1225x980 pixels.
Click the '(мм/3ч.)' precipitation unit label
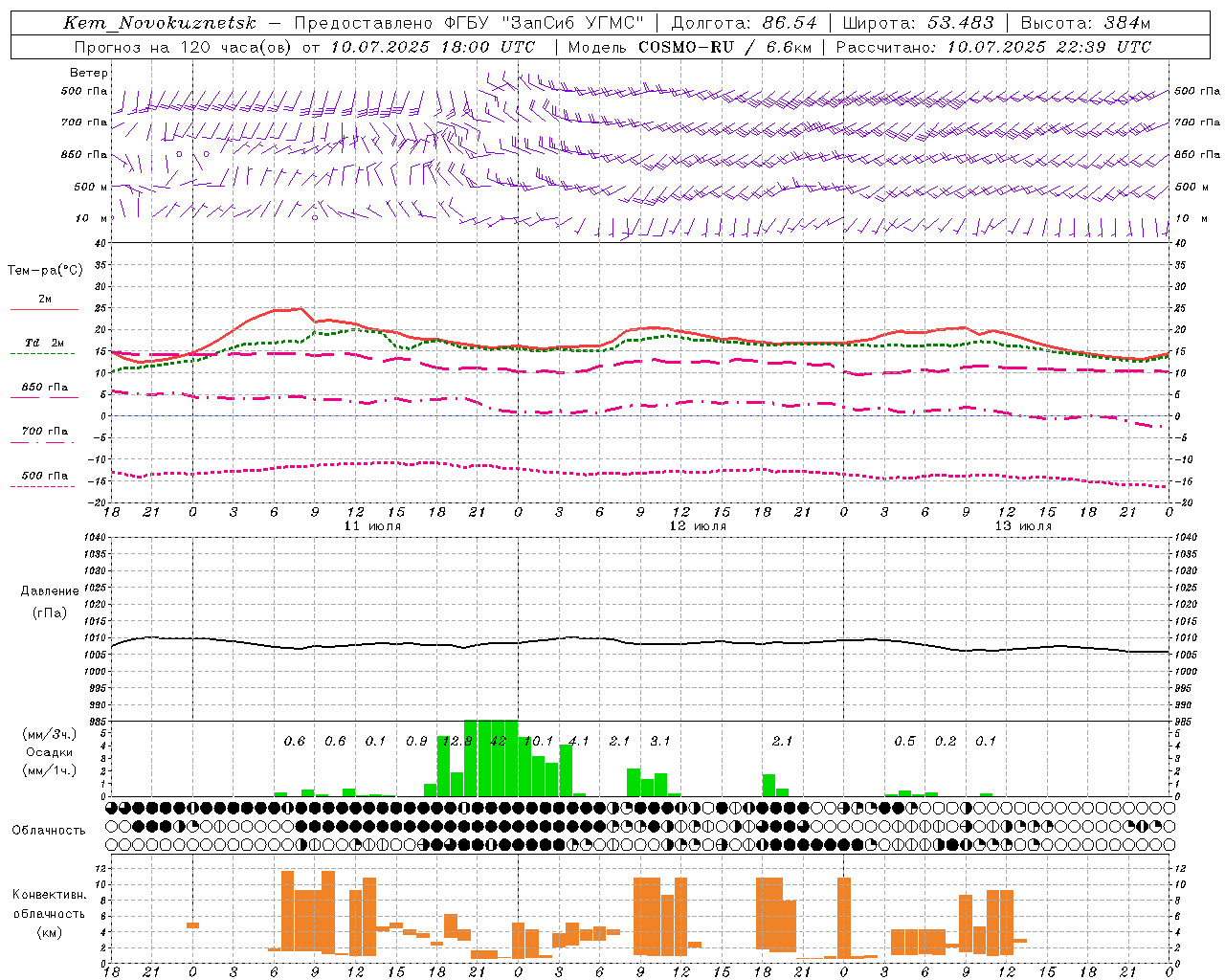click(49, 734)
